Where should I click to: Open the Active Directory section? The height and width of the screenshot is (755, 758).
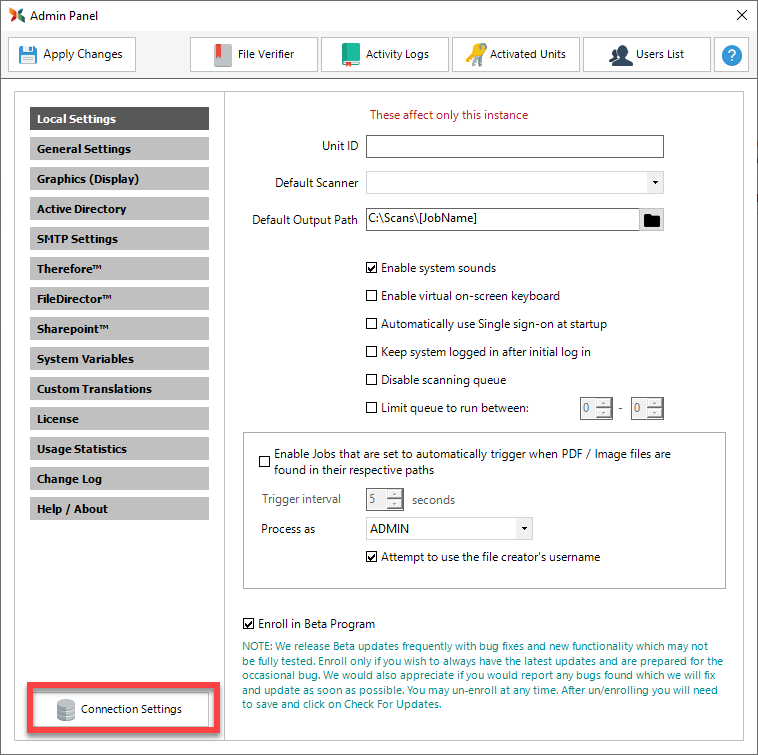(x=119, y=209)
